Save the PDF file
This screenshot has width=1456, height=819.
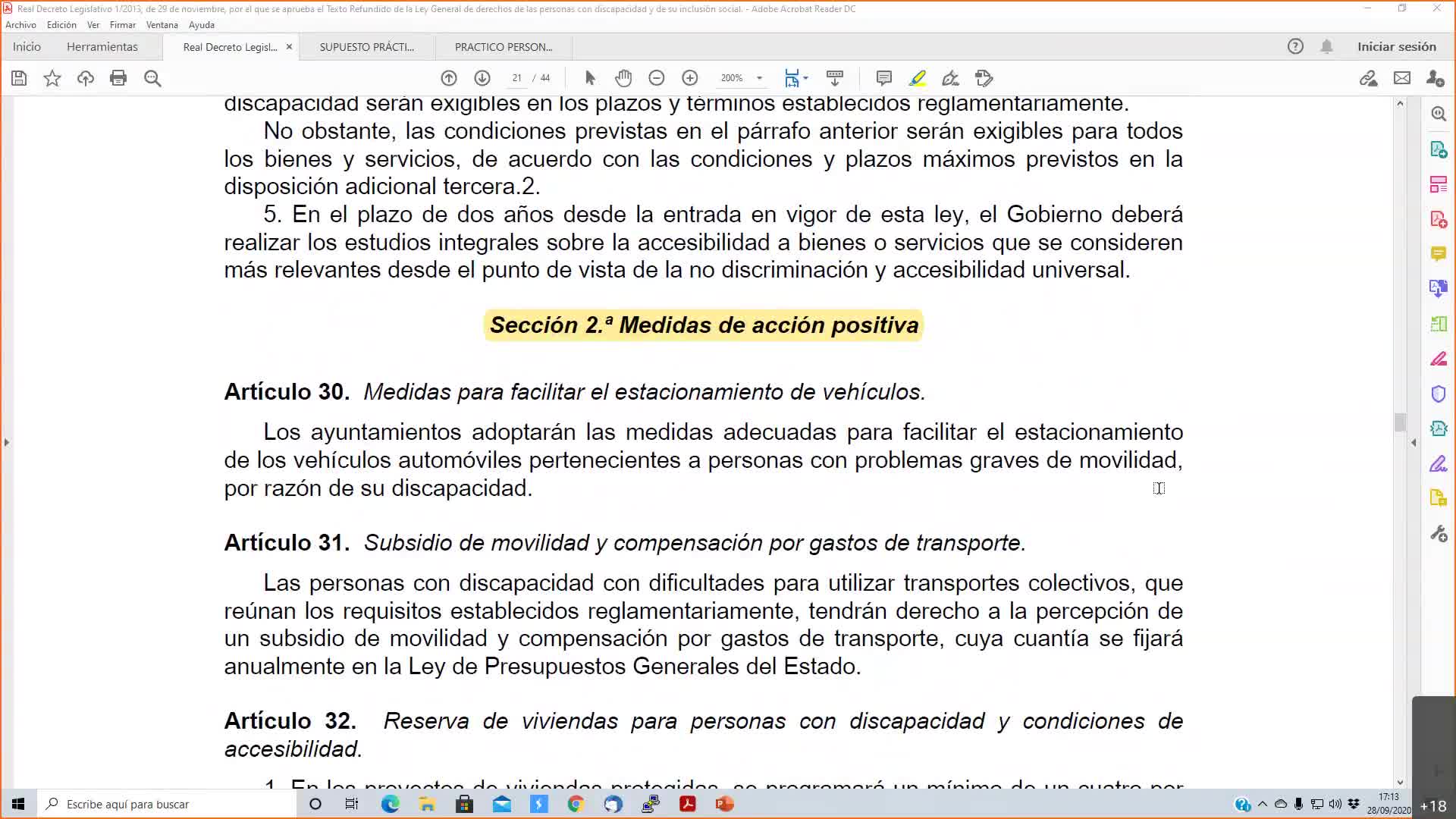[19, 78]
